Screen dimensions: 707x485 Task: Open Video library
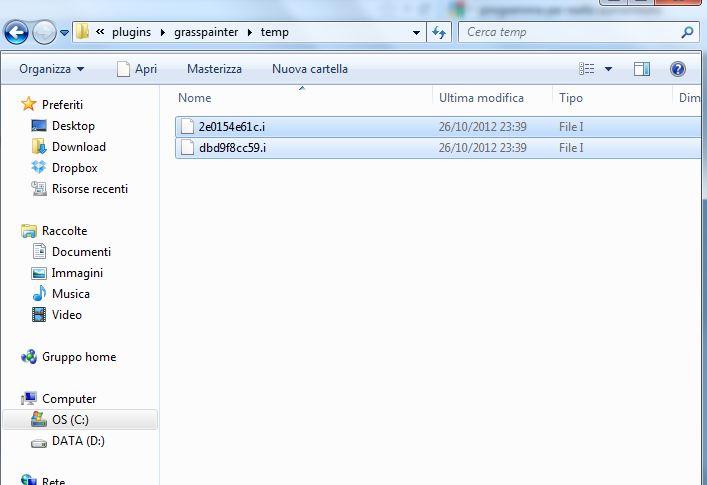pyautogui.click(x=67, y=315)
